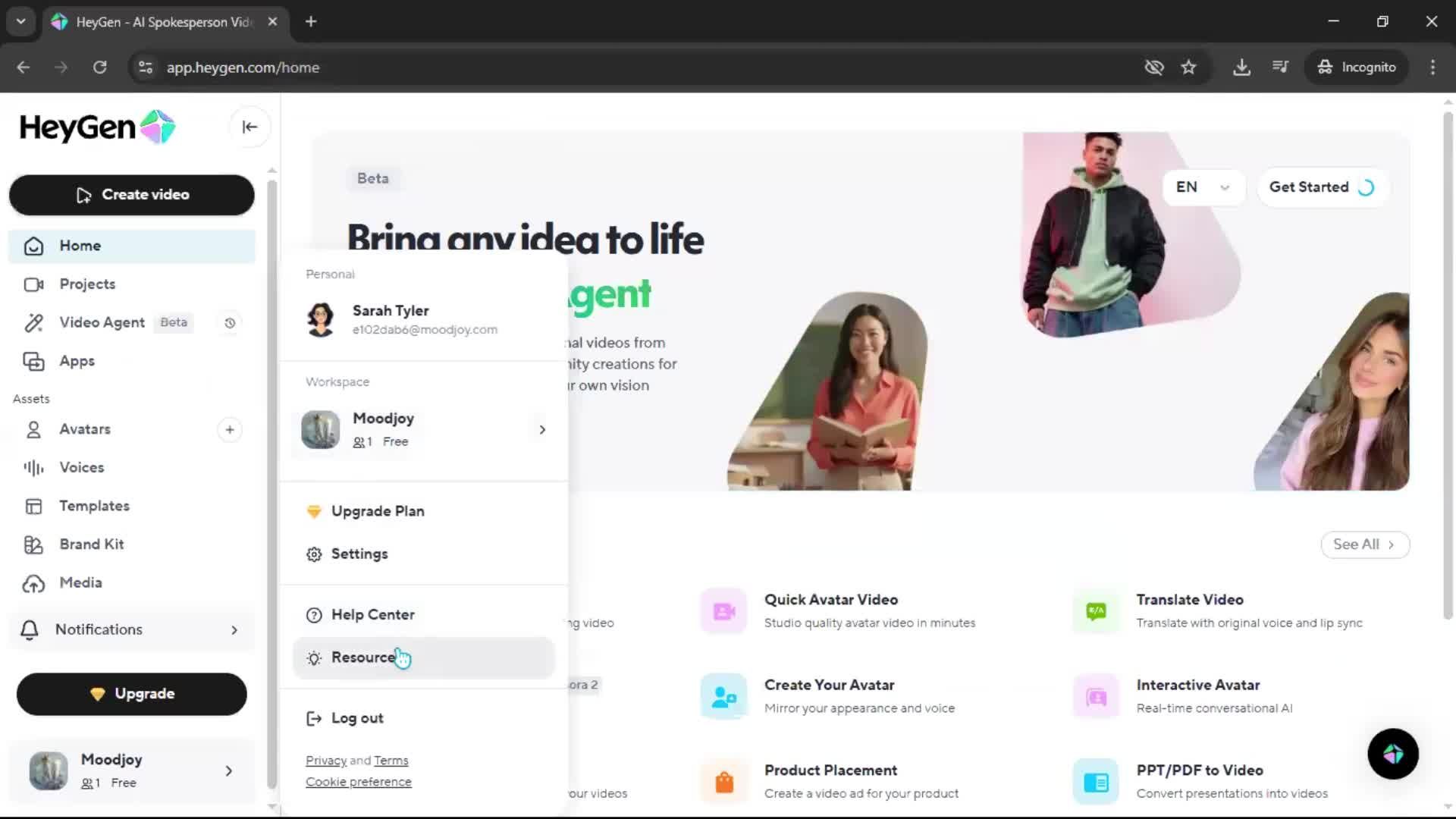The width and height of the screenshot is (1456, 819).
Task: Click the Quick Avatar Video icon
Action: click(x=723, y=611)
